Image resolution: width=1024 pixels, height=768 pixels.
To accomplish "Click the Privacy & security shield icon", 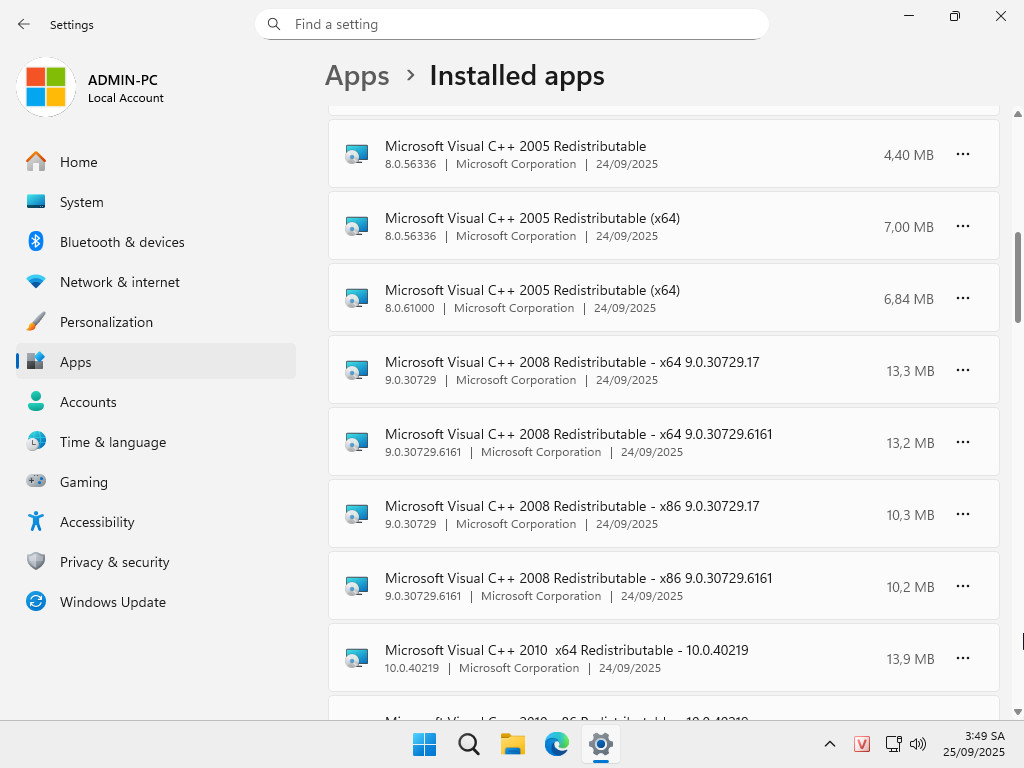I will 36,562.
